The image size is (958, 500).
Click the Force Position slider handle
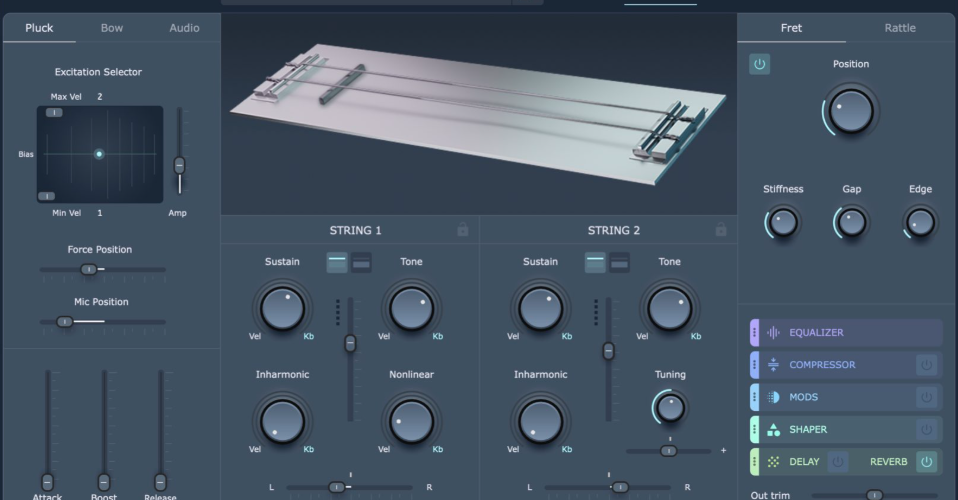pos(89,270)
